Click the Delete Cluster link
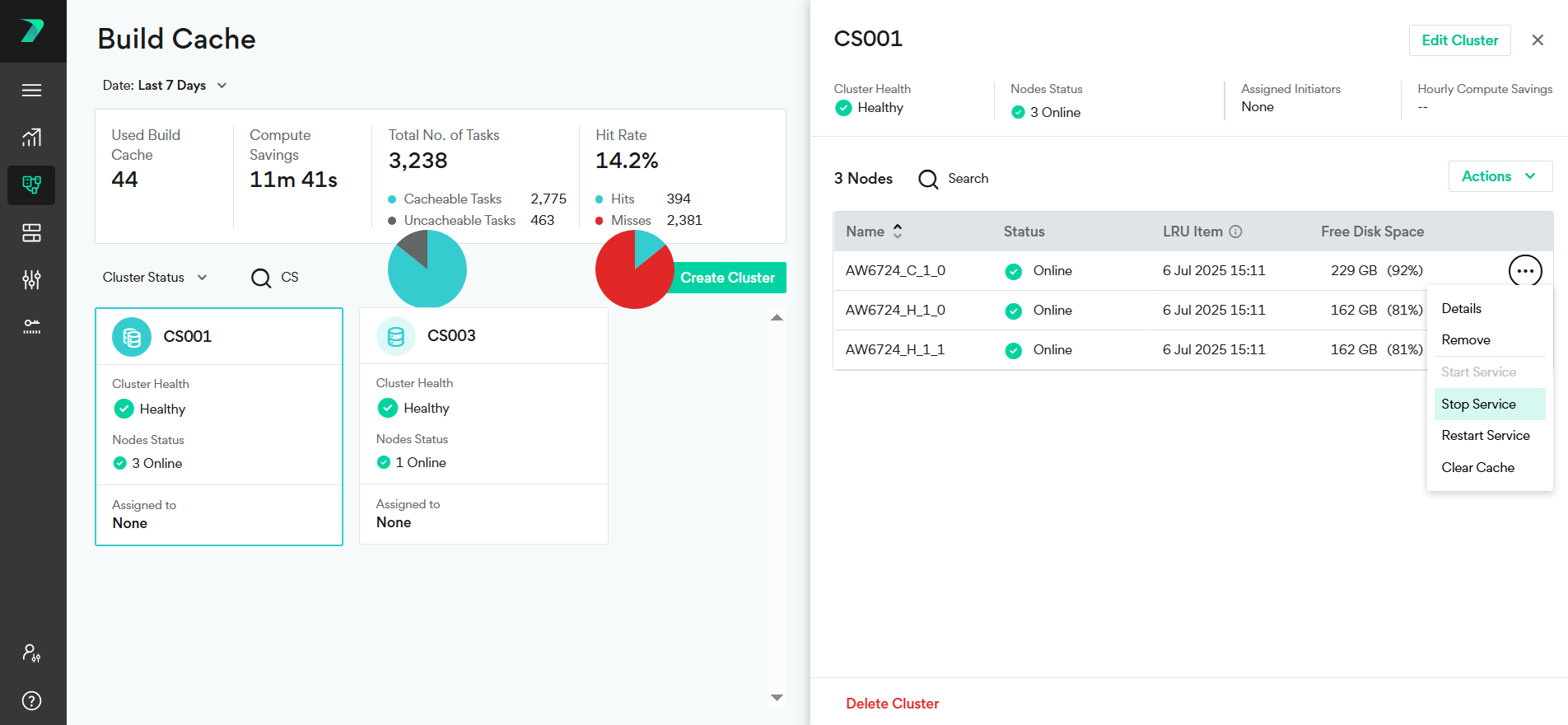Image resolution: width=1568 pixels, height=725 pixels. (x=892, y=704)
